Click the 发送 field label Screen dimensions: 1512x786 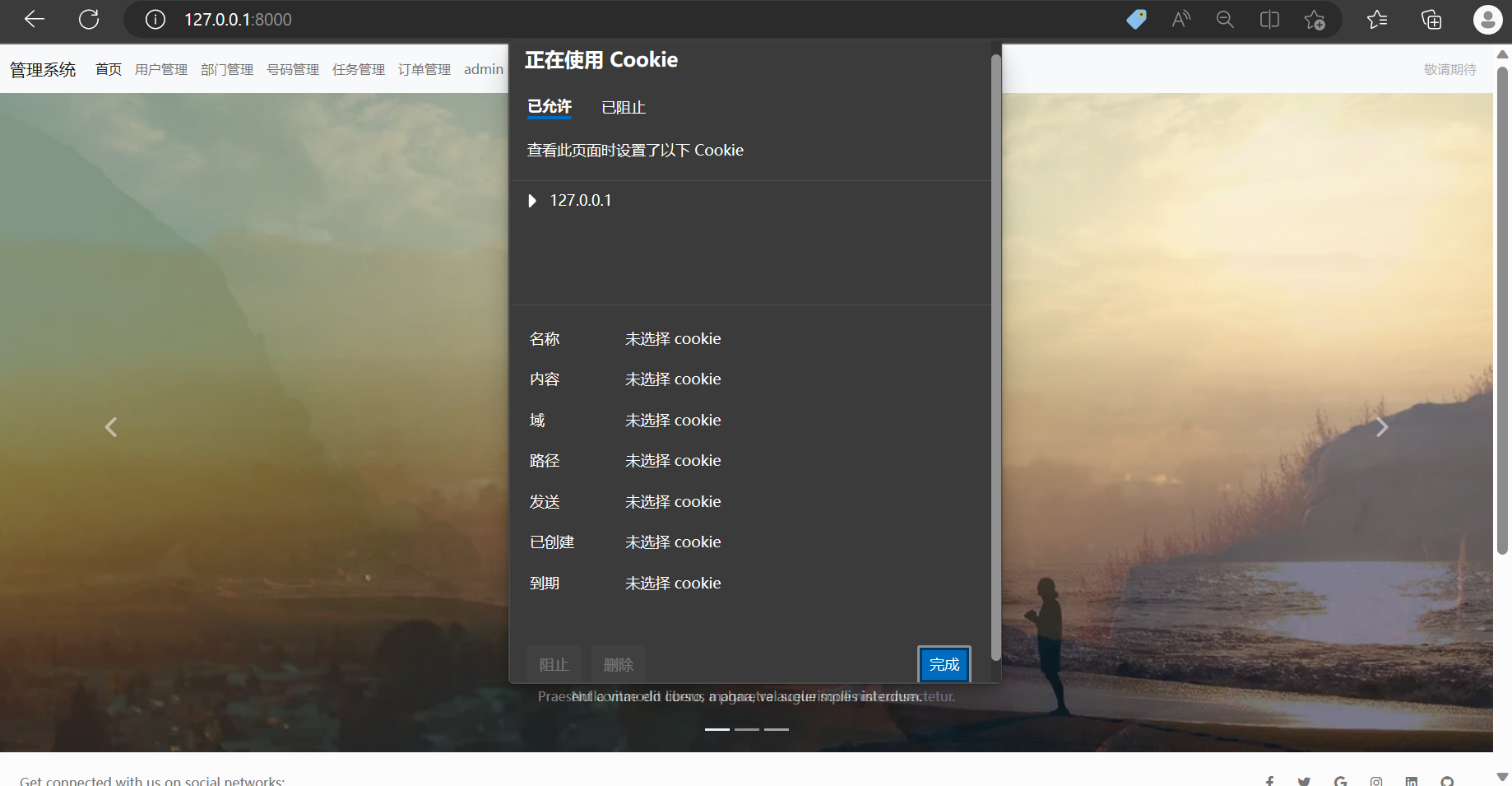click(545, 502)
